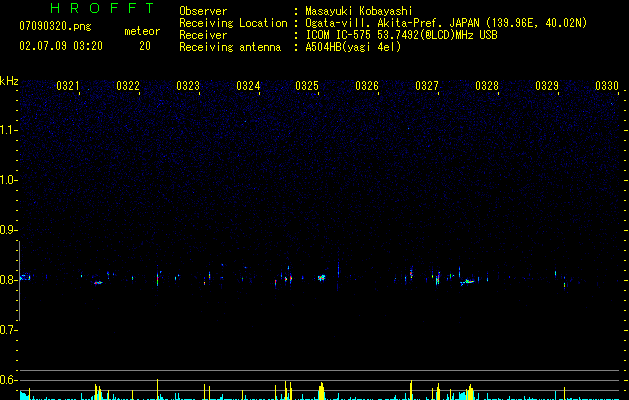
Task: Click time marker 0330
Action: tap(607, 86)
